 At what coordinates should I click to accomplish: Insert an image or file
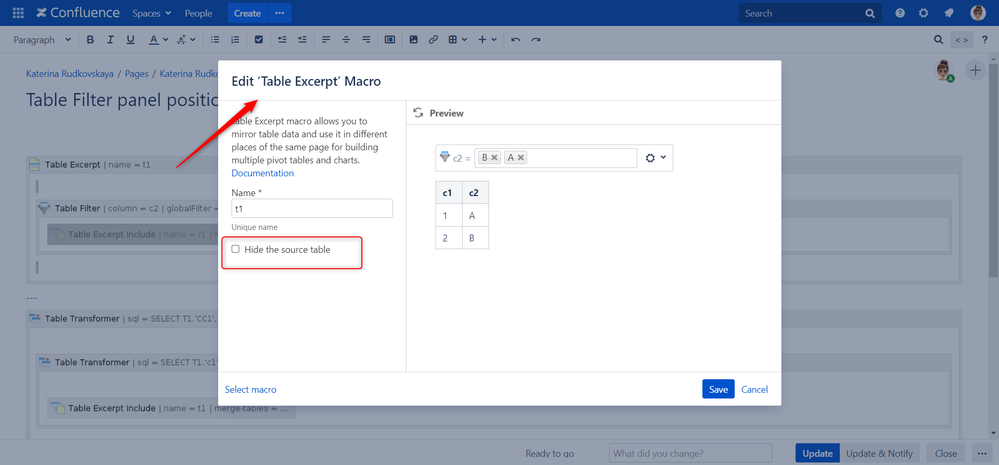(x=413, y=39)
